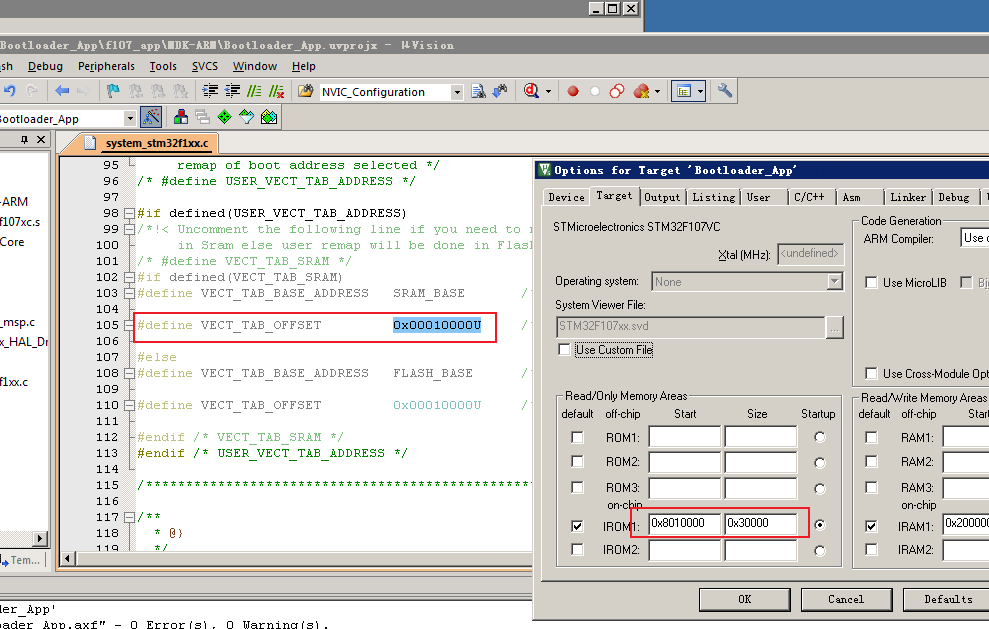This screenshot has width=989, height=629.
Task: Uncheck IROM1 default checkbox
Action: pyautogui.click(x=577, y=526)
